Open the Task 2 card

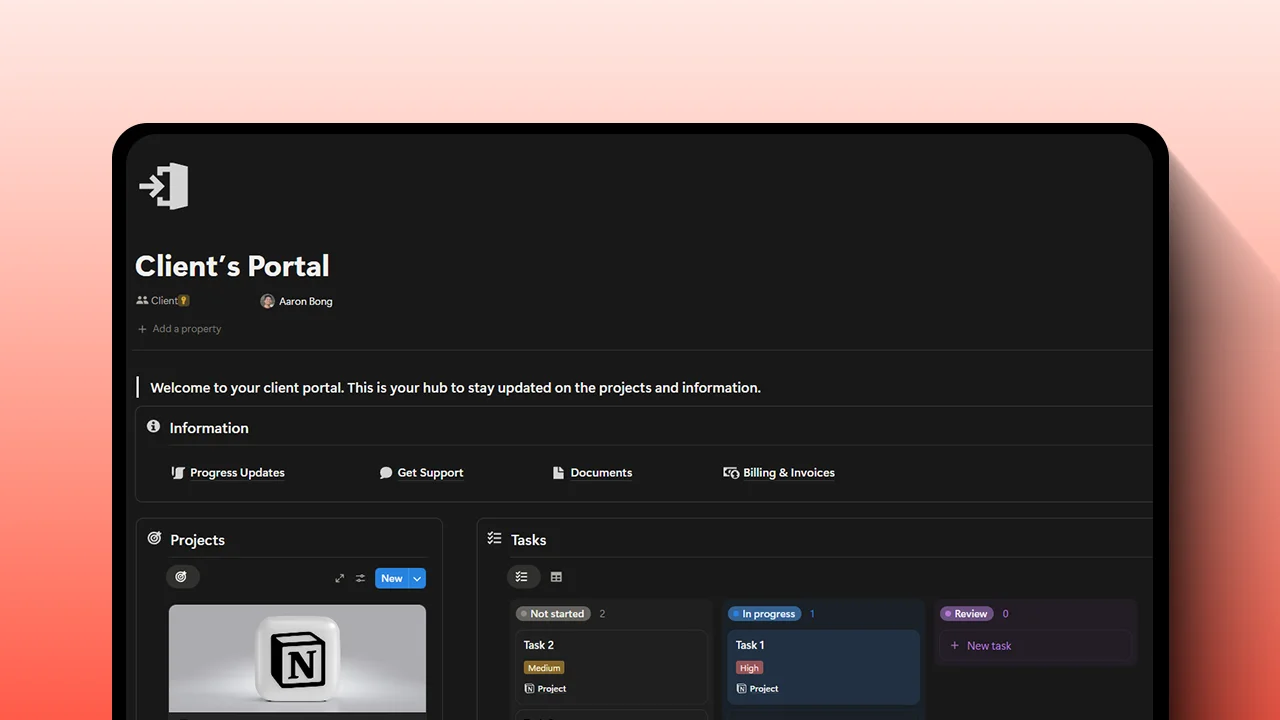tap(611, 667)
